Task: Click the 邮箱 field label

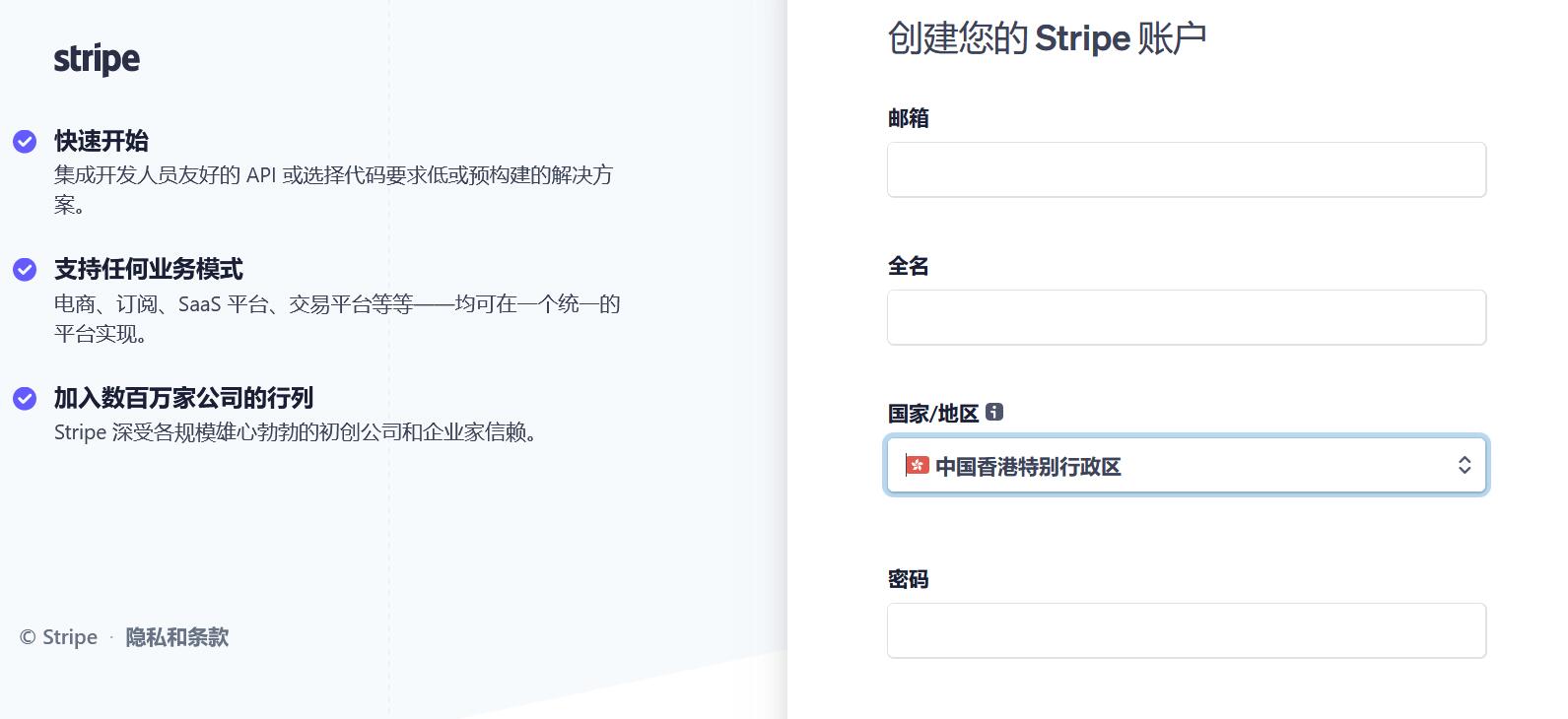Action: point(908,118)
